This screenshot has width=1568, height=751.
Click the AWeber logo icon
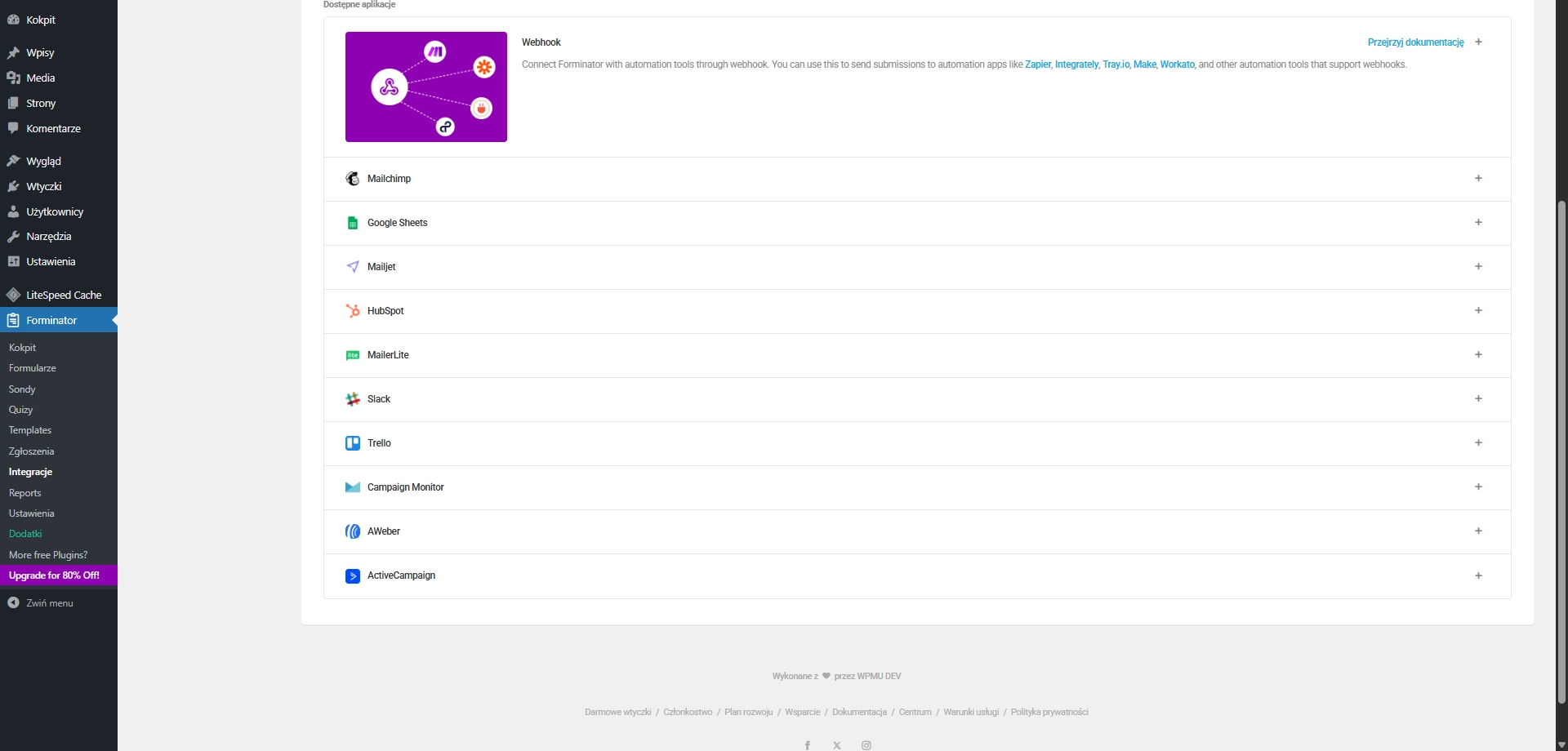(353, 531)
